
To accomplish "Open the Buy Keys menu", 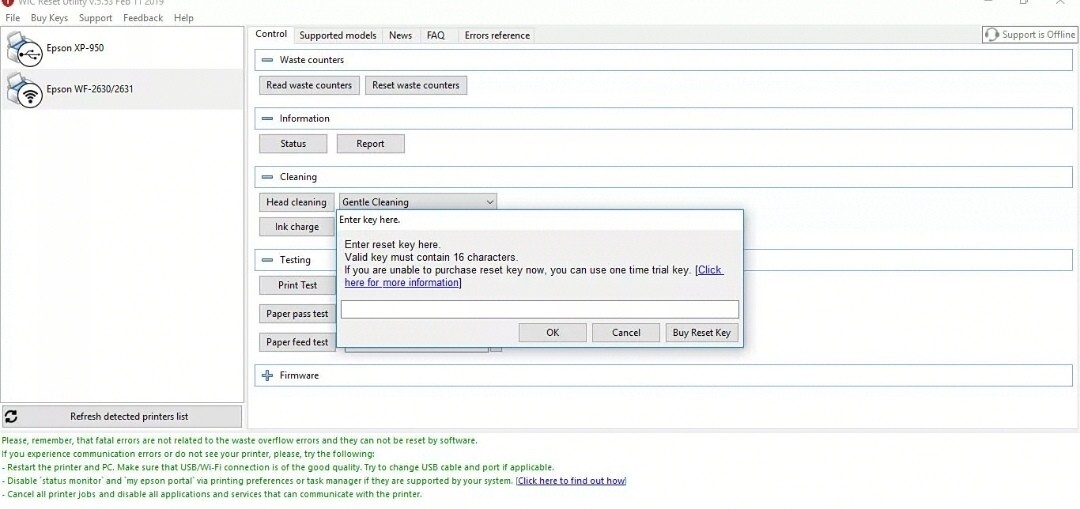I will point(49,18).
